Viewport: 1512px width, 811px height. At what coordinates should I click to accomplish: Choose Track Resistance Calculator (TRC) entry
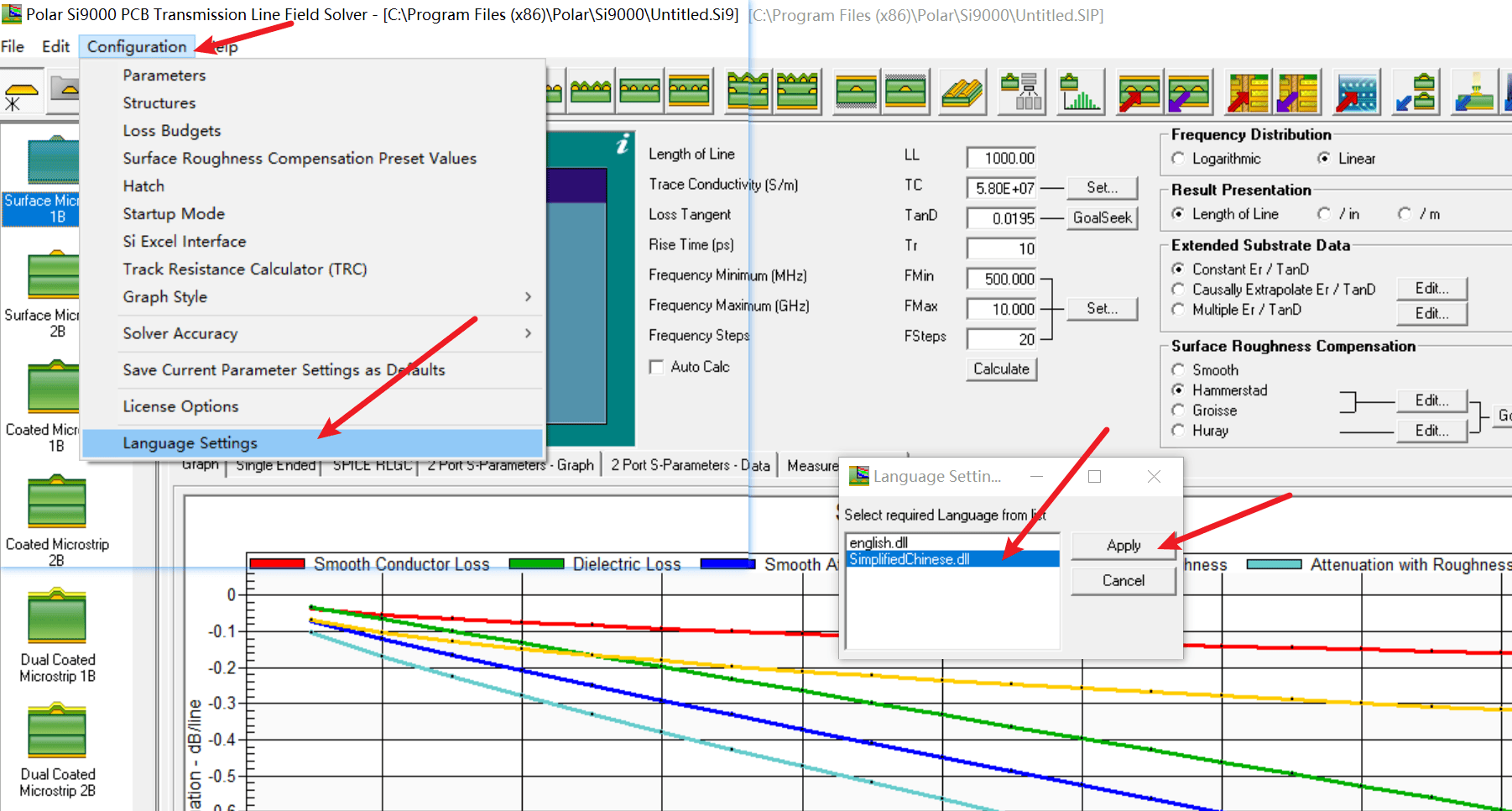[x=314, y=269]
